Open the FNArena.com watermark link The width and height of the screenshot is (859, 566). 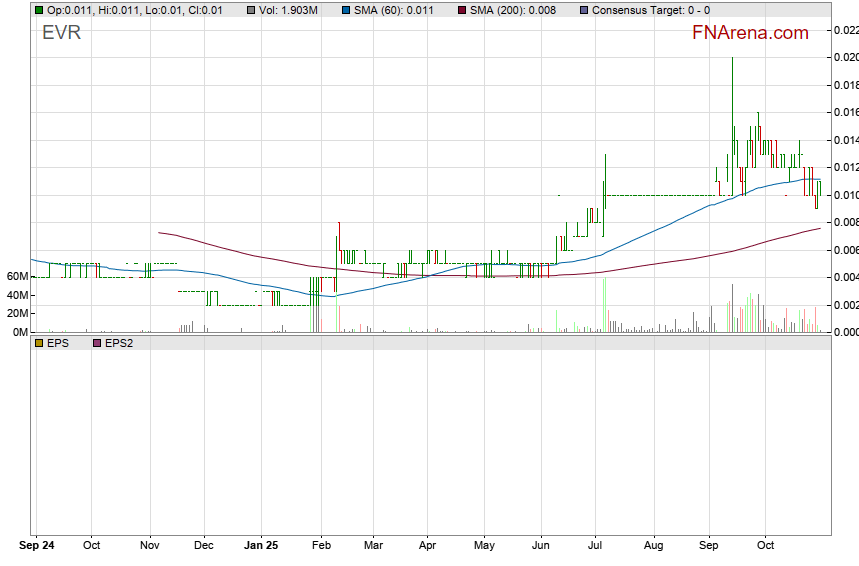click(x=749, y=33)
